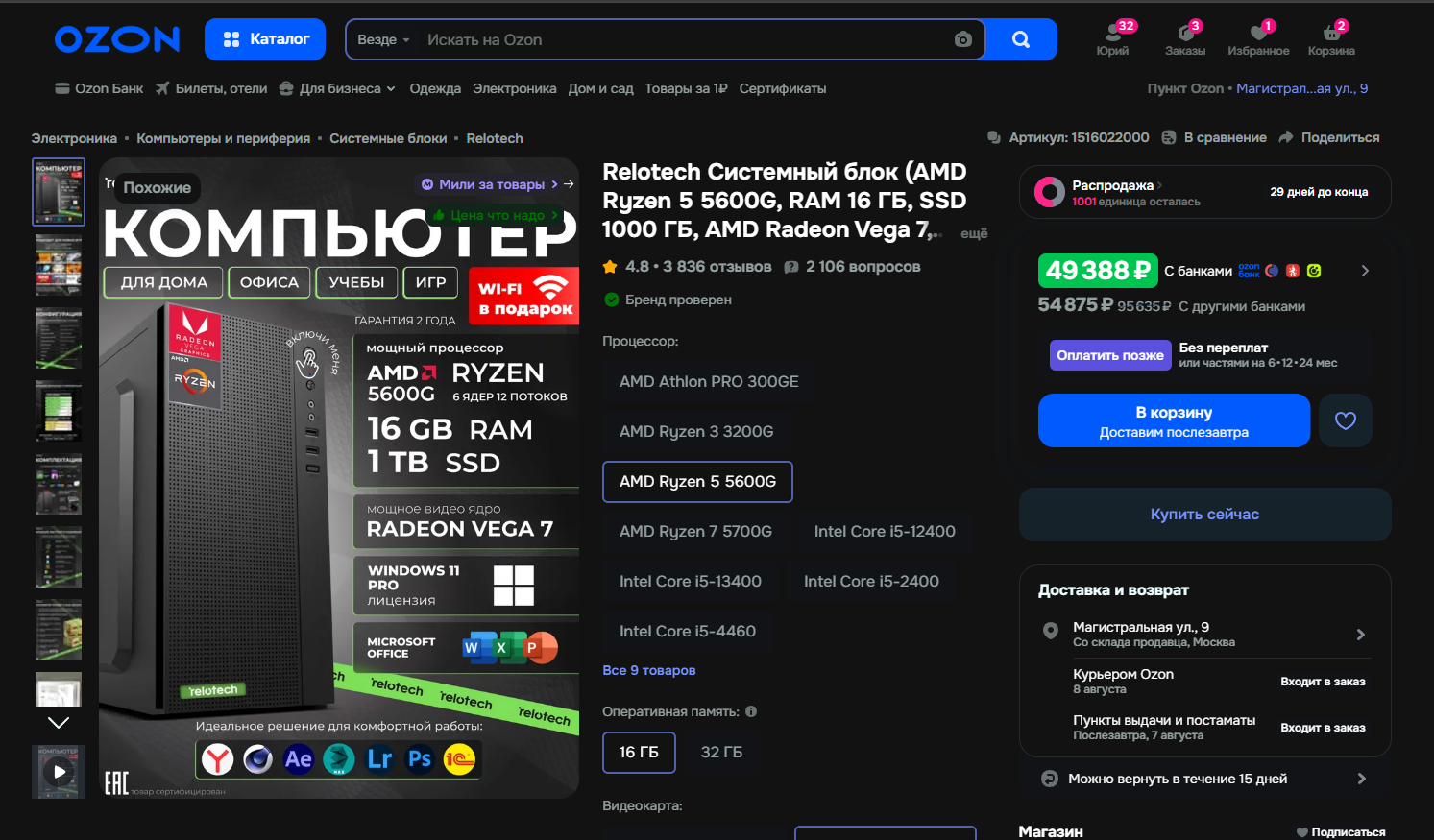Screen dimensions: 1434x840
Task: Click the return icon near Можно вернуть
Action: pyautogui.click(x=1050, y=779)
